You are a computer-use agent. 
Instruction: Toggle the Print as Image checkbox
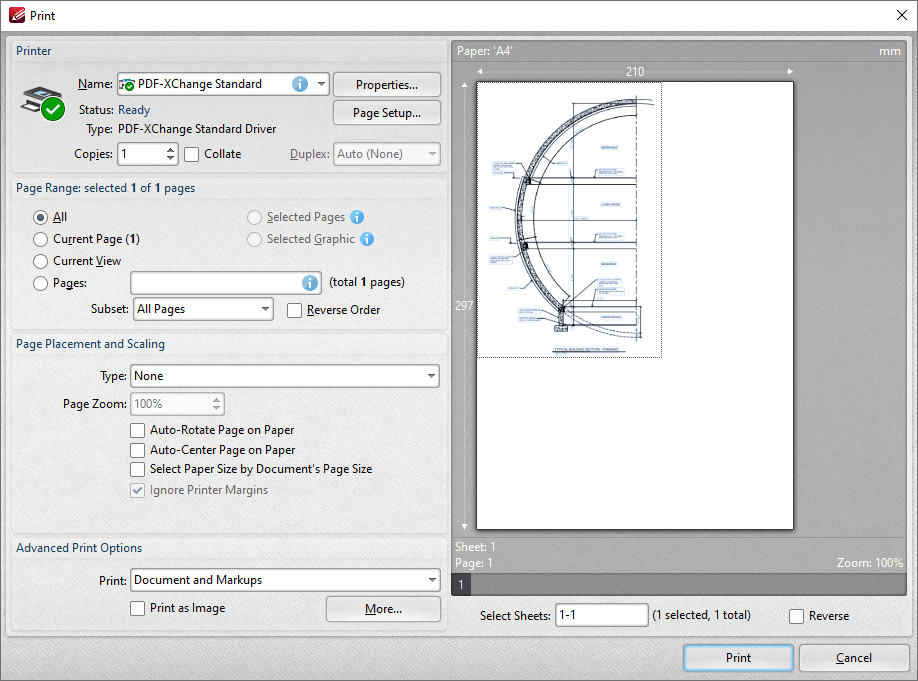point(138,609)
